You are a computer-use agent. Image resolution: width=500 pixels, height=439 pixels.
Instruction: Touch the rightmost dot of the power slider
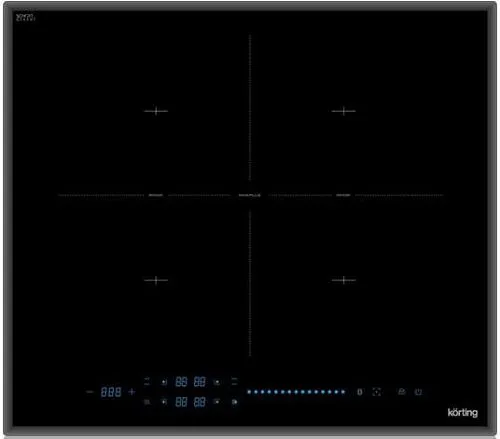[343, 392]
